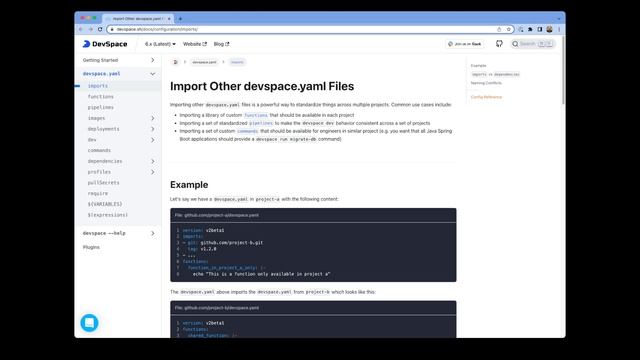Click the browser forward arrow

(90, 29)
